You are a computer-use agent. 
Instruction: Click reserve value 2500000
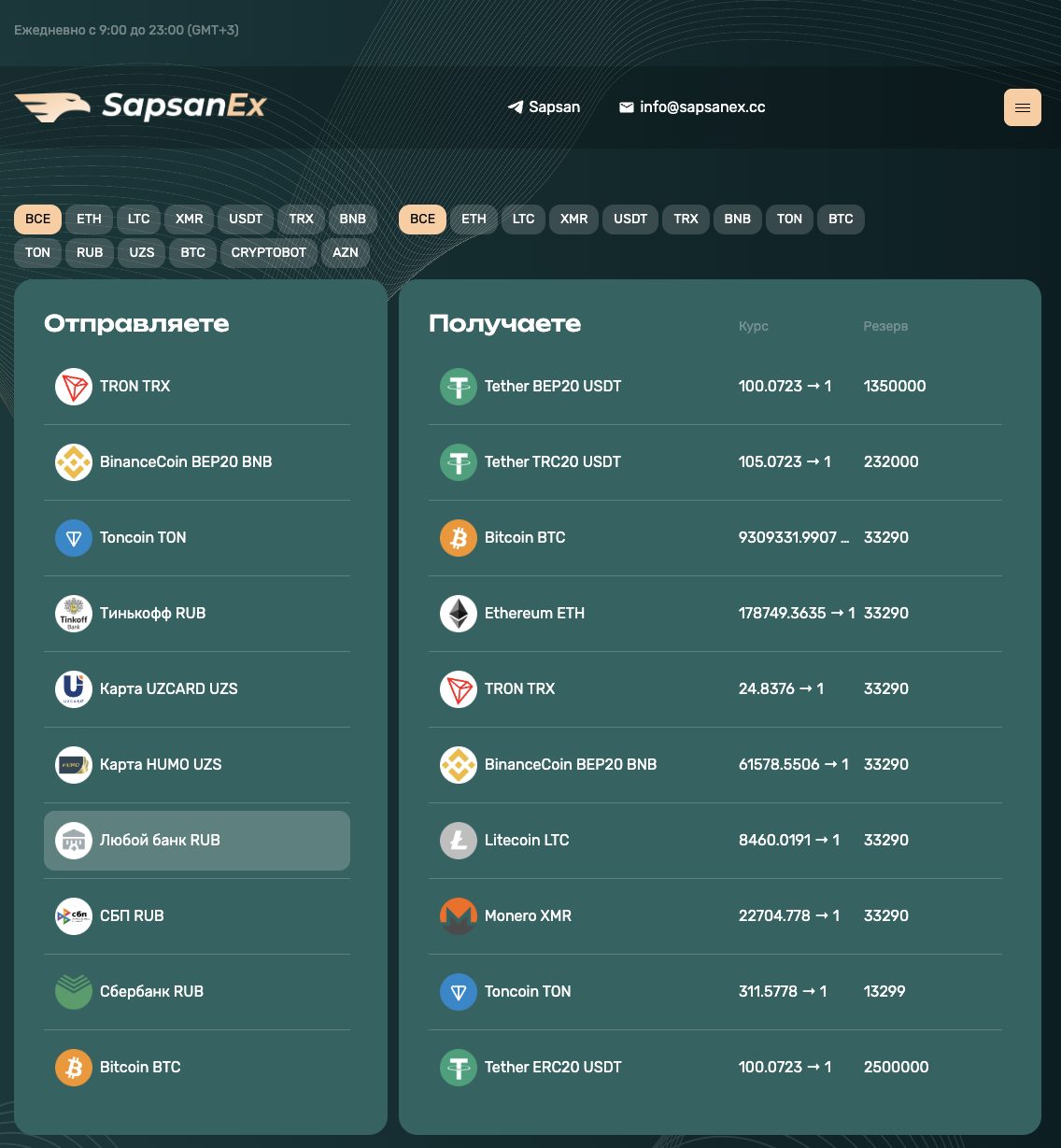[x=897, y=1068]
